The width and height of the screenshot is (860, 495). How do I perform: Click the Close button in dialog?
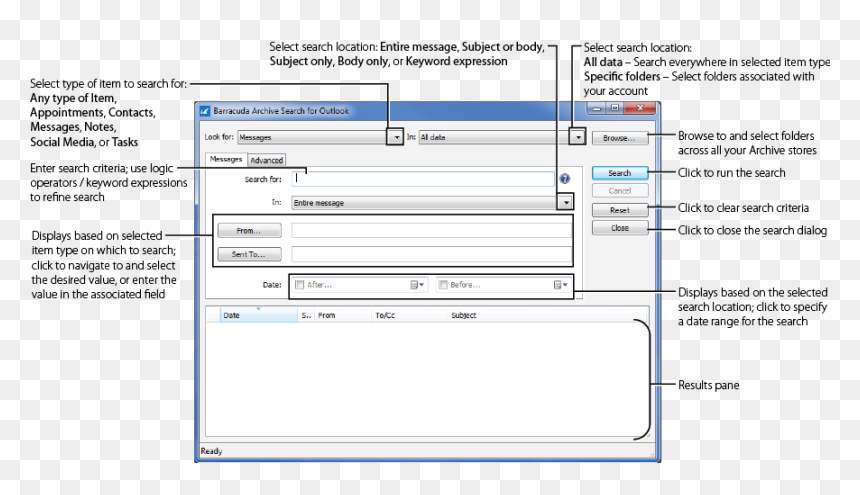pyautogui.click(x=620, y=228)
